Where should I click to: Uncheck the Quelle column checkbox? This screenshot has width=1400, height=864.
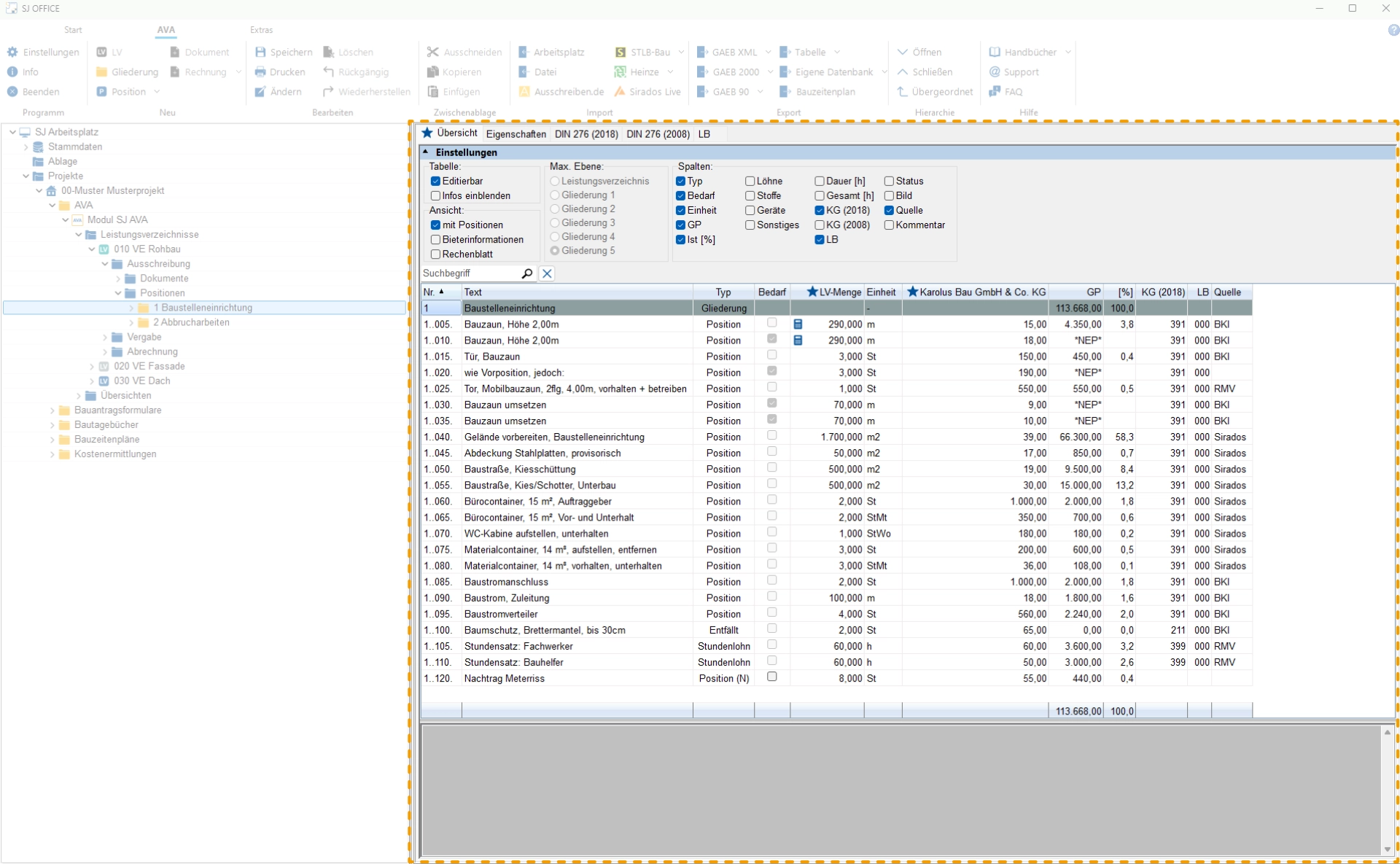[x=889, y=211]
